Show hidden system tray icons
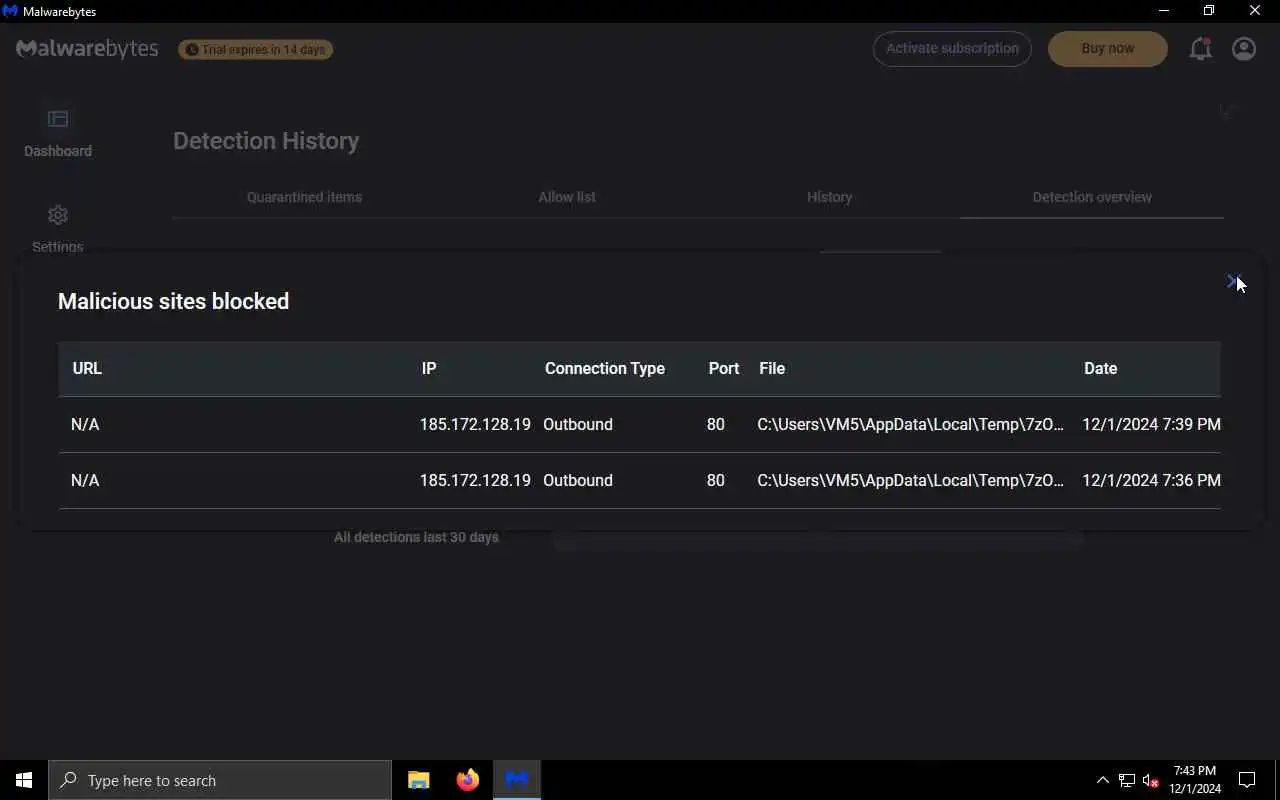 tap(1102, 780)
